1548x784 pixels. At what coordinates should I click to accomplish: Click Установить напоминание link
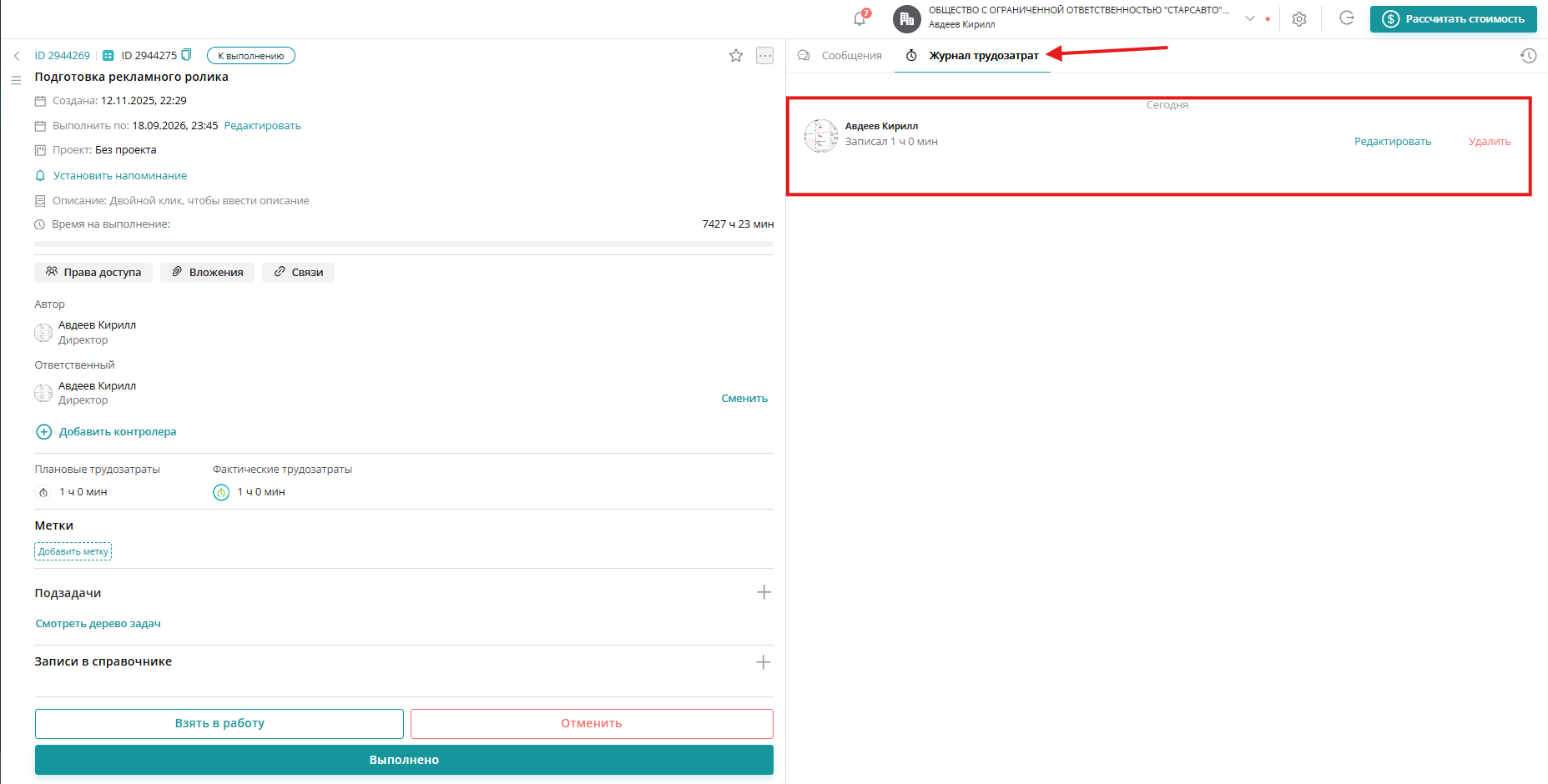click(120, 176)
